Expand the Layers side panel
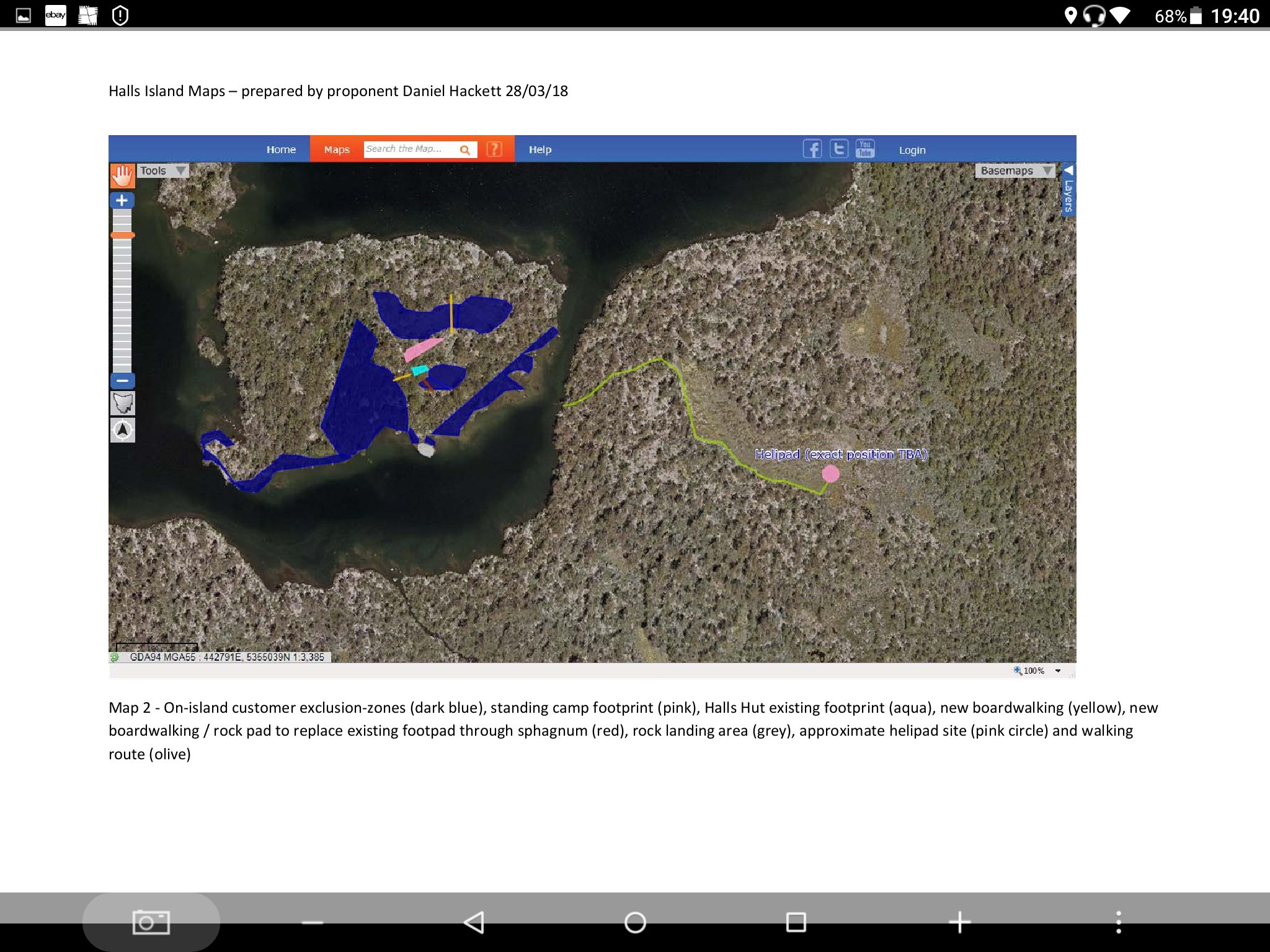 tap(1068, 190)
